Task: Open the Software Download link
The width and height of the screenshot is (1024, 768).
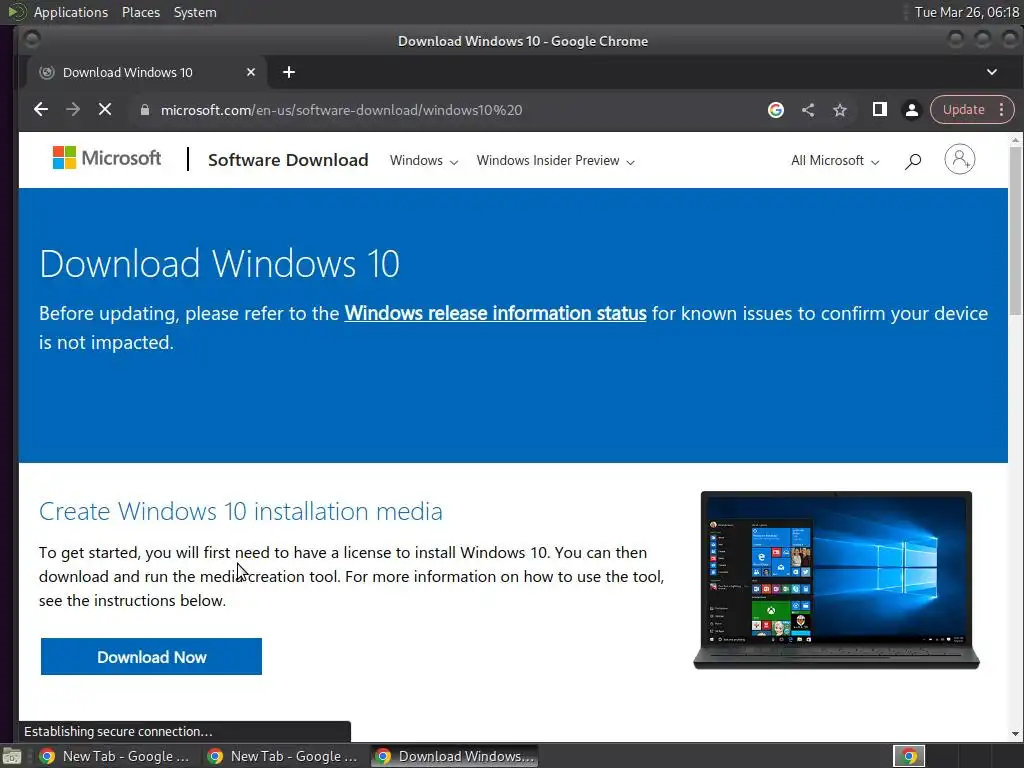Action: [x=288, y=160]
